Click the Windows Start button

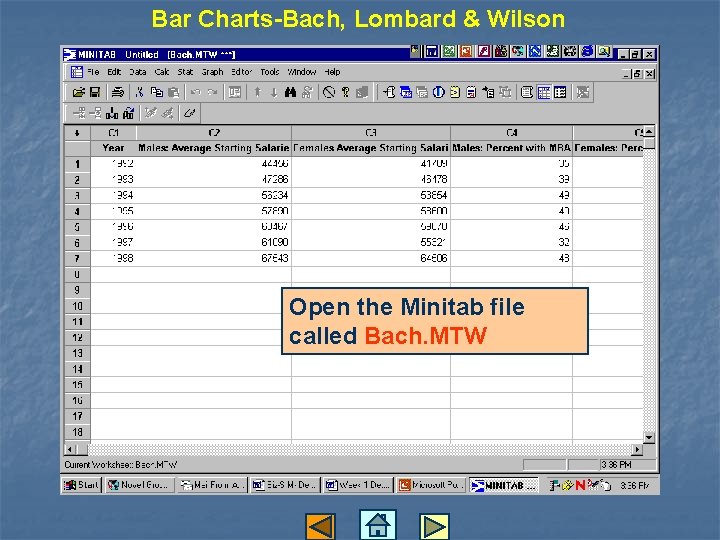81,485
